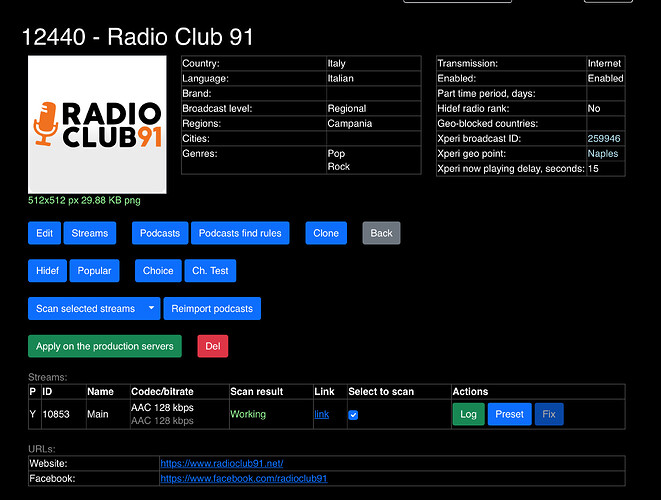Open the radioclub91.net website link
The height and width of the screenshot is (500, 661).
click(x=222, y=463)
